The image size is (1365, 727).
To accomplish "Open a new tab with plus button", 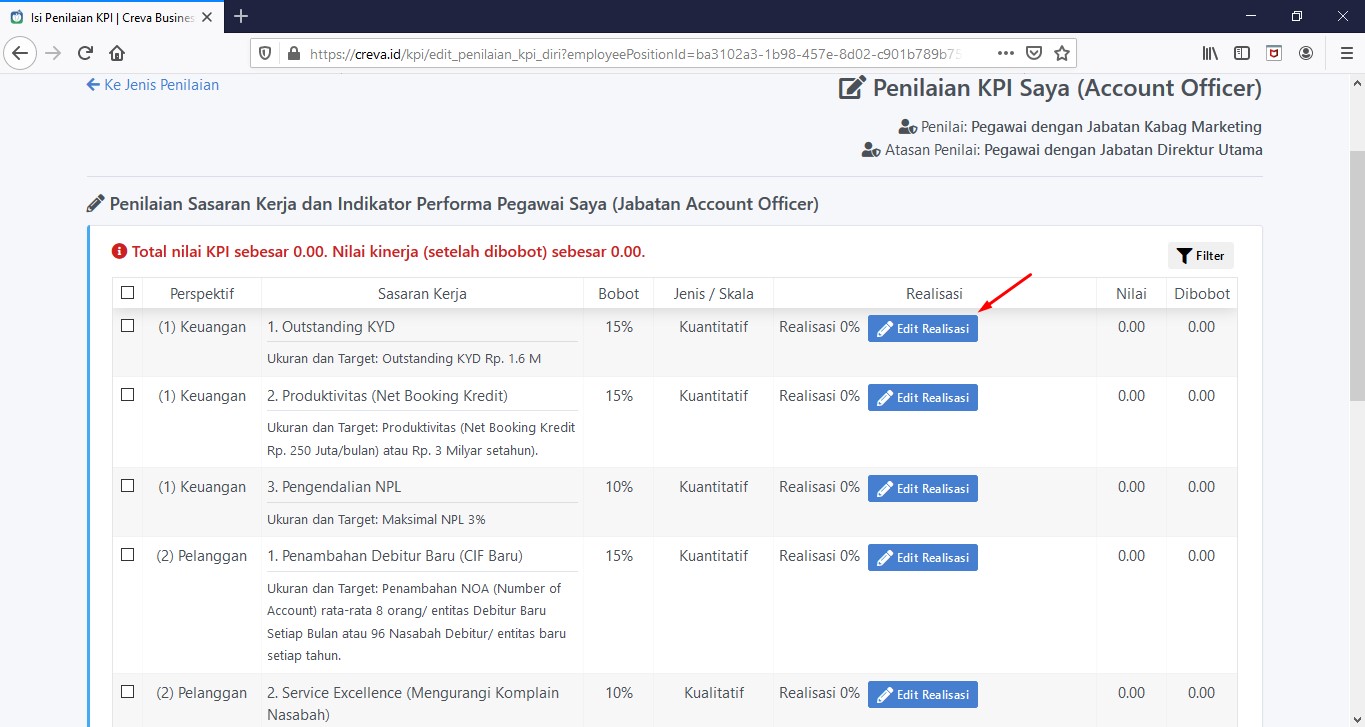I will 240,16.
